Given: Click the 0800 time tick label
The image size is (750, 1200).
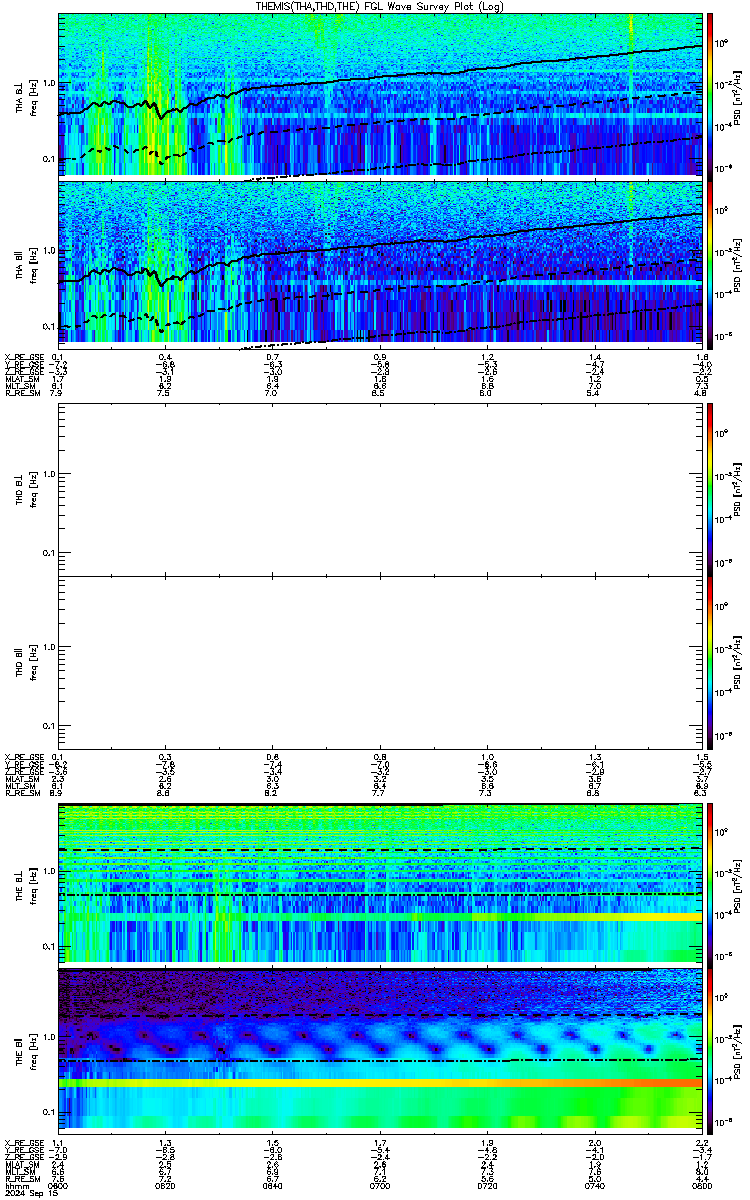Looking at the screenshot, I should (700, 1184).
